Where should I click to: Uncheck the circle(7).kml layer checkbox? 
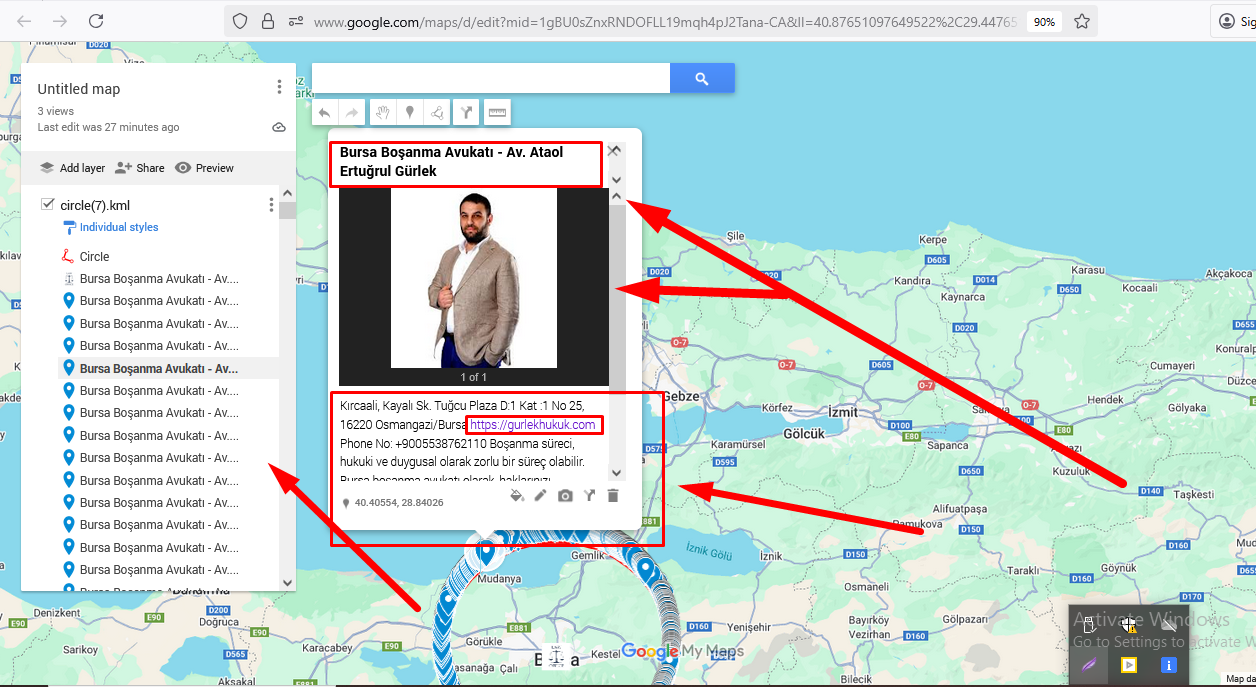47,205
